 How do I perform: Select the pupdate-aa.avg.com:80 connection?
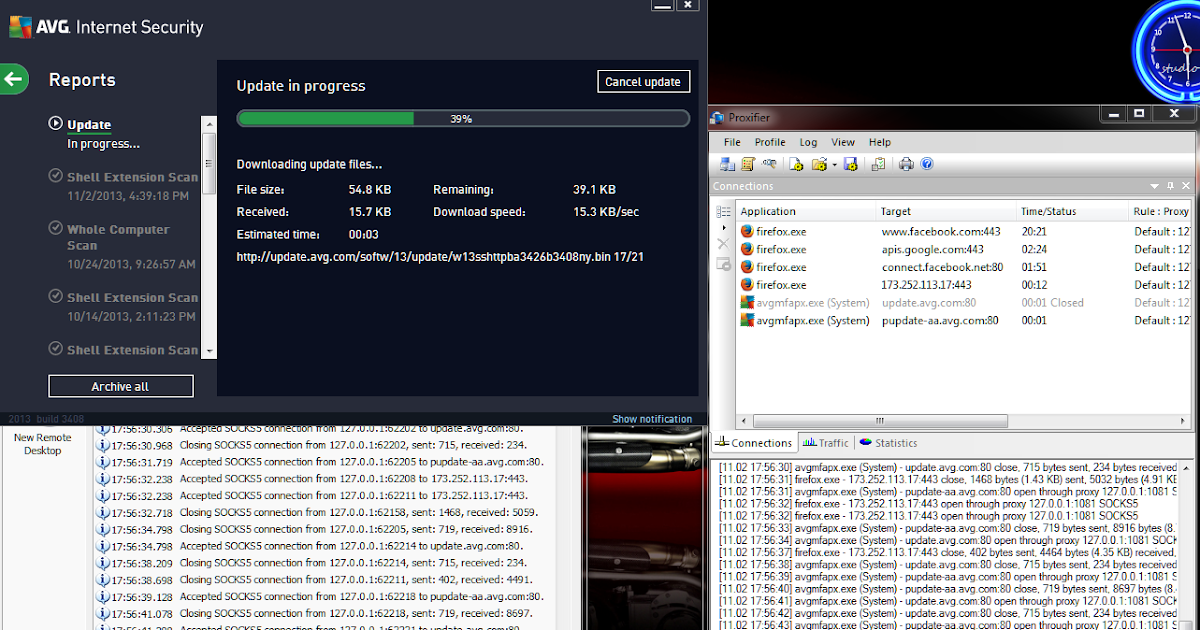[x=964, y=320]
